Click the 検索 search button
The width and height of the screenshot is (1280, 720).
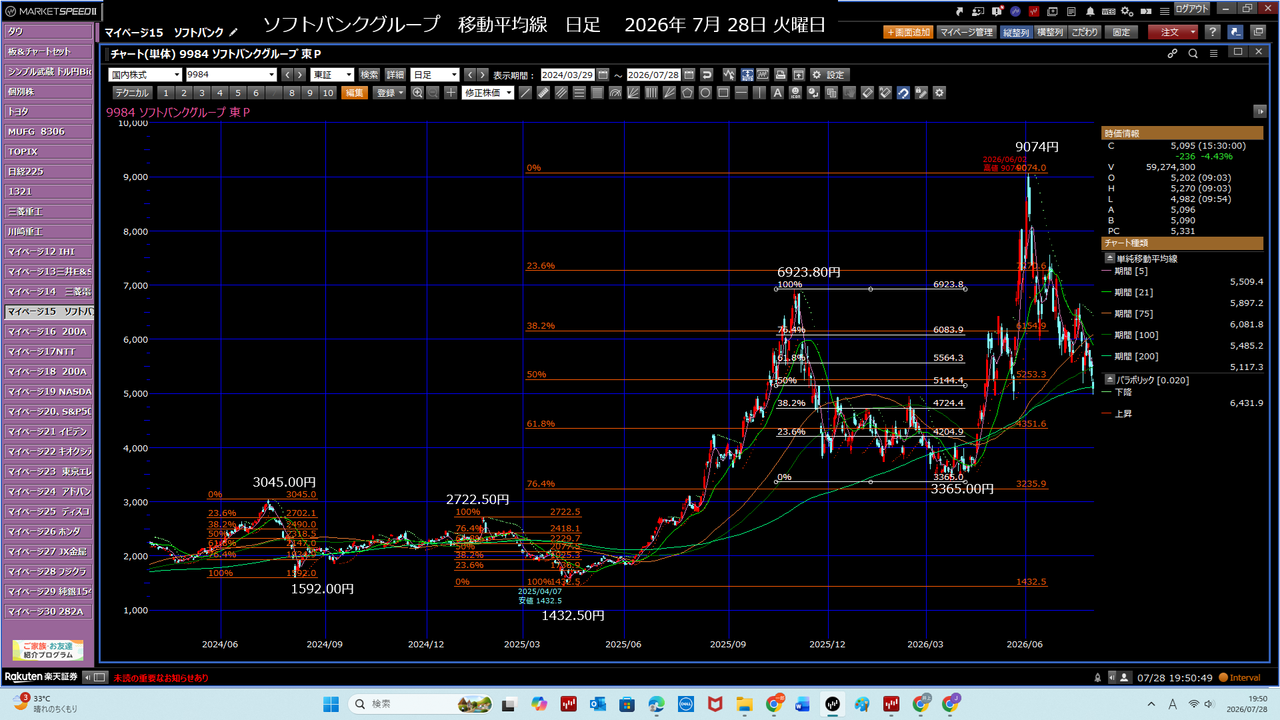[x=370, y=75]
